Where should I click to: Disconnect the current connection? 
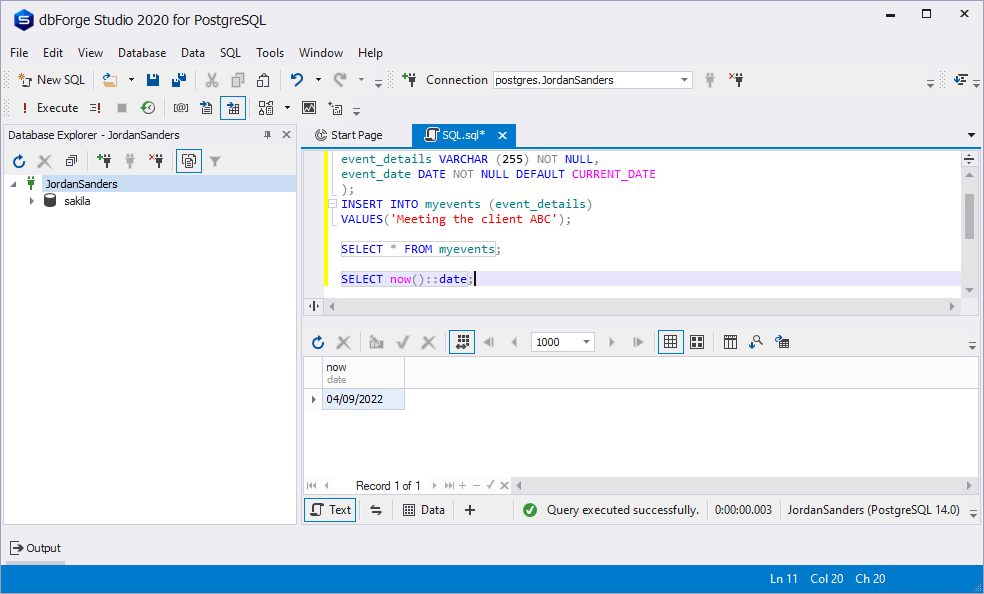156,160
